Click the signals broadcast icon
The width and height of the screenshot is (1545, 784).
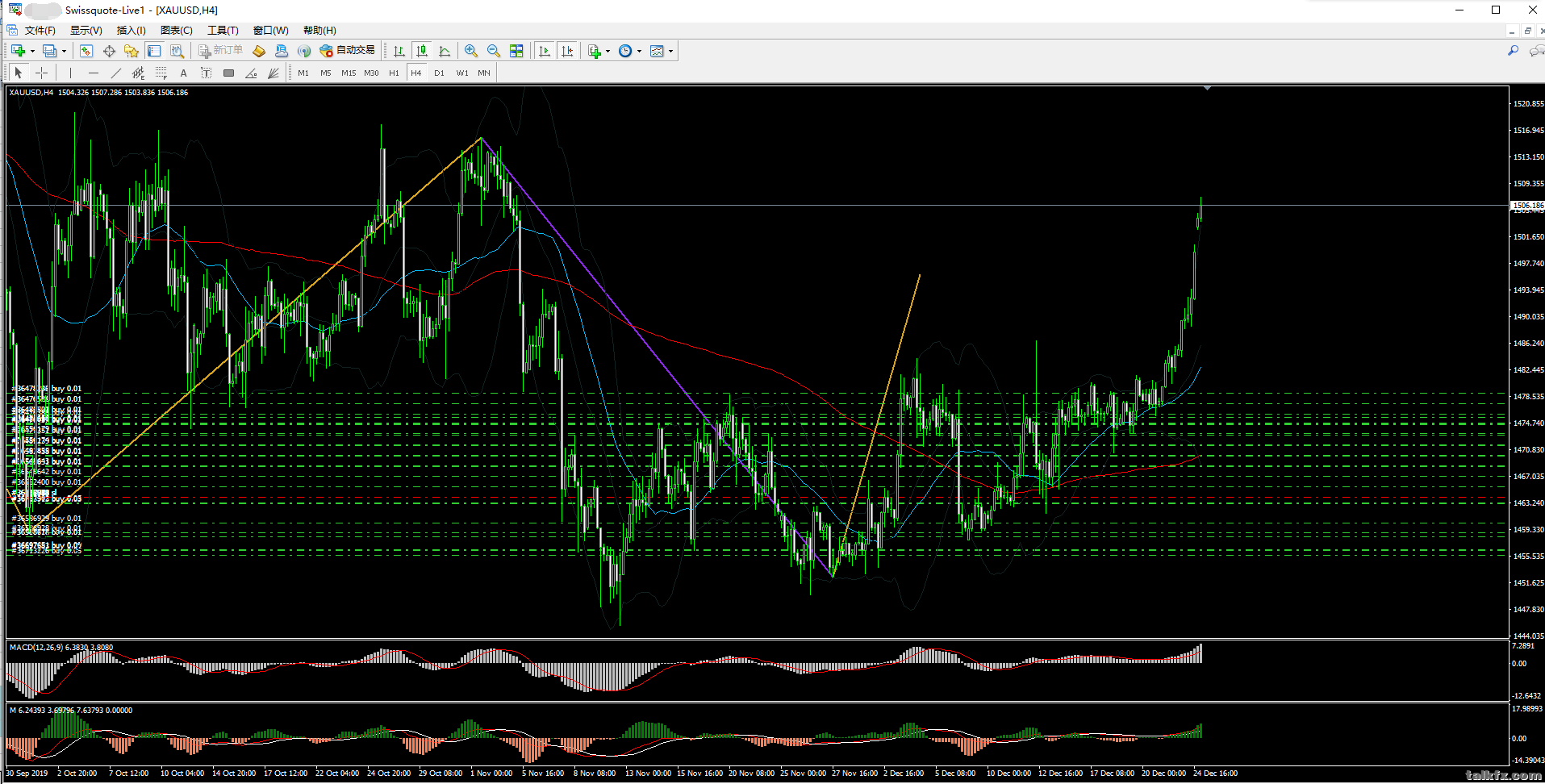304,51
